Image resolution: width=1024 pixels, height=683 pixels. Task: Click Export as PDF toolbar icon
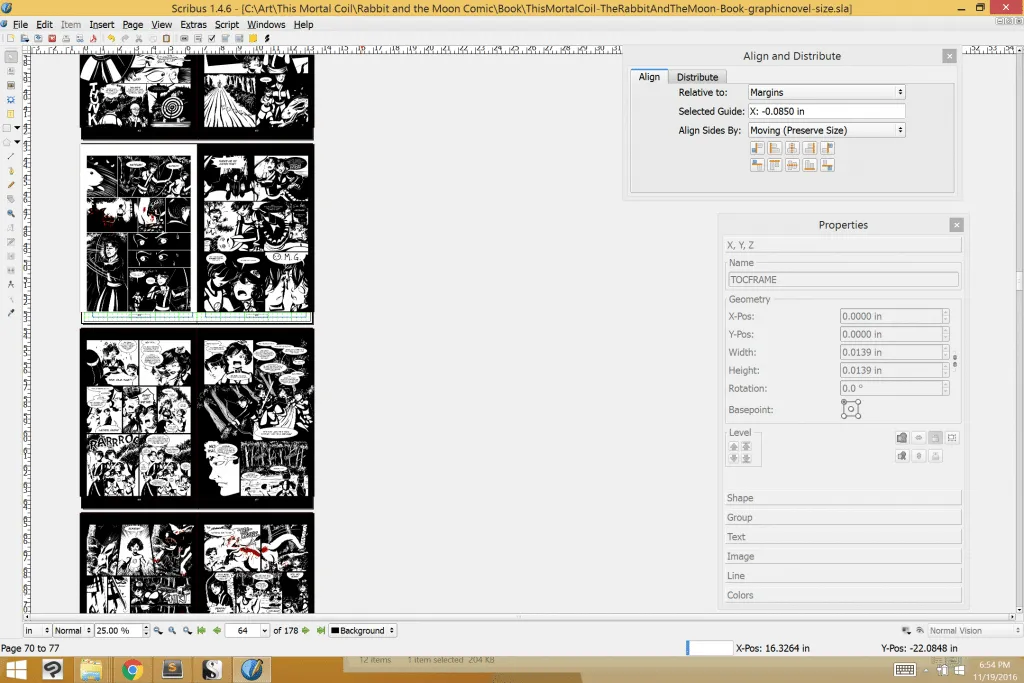93,38
